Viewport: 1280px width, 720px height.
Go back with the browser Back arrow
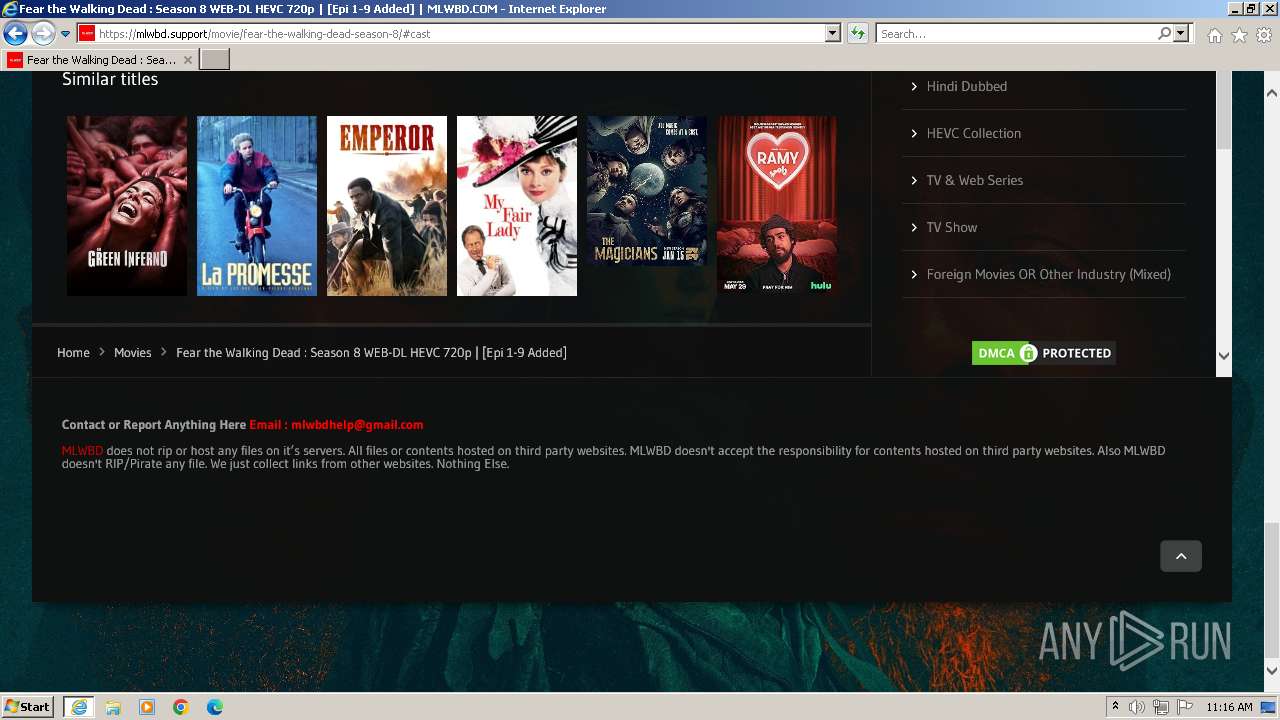[15, 34]
